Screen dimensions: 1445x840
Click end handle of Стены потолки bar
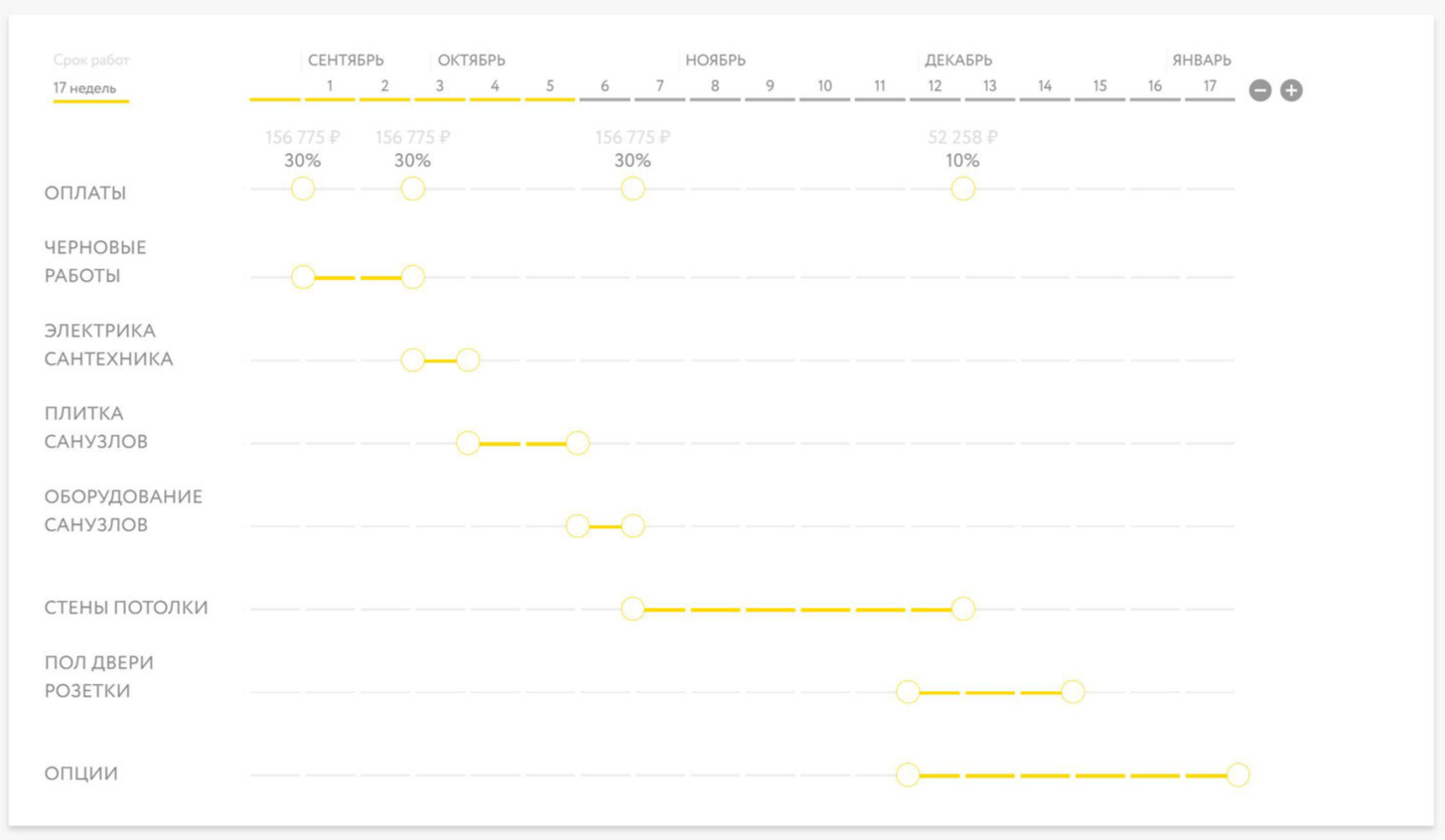(x=962, y=609)
